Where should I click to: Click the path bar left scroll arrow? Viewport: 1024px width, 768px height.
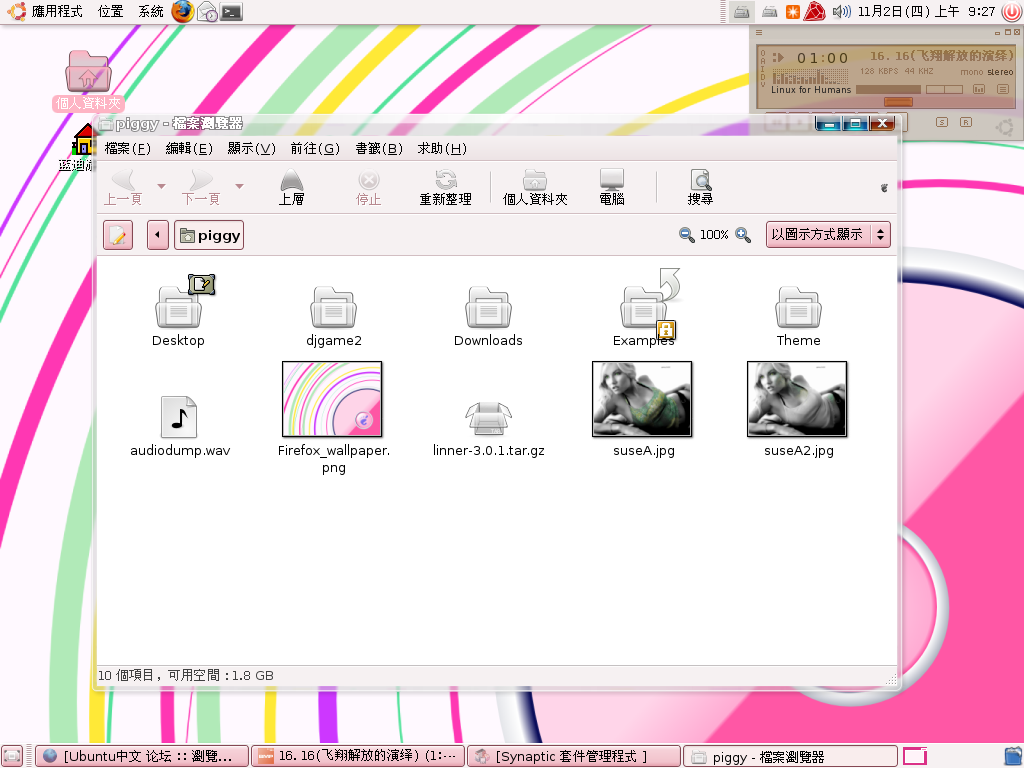[157, 235]
